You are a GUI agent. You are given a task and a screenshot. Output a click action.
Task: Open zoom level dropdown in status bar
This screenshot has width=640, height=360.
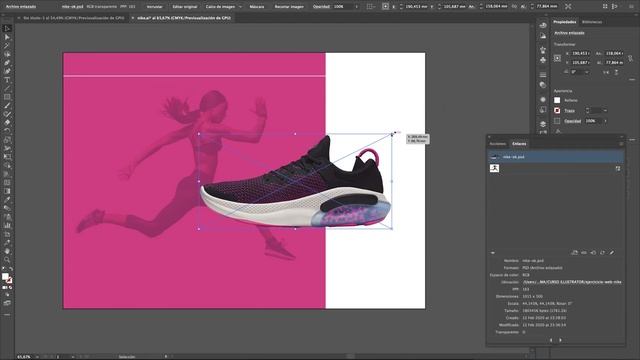pyautogui.click(x=37, y=357)
